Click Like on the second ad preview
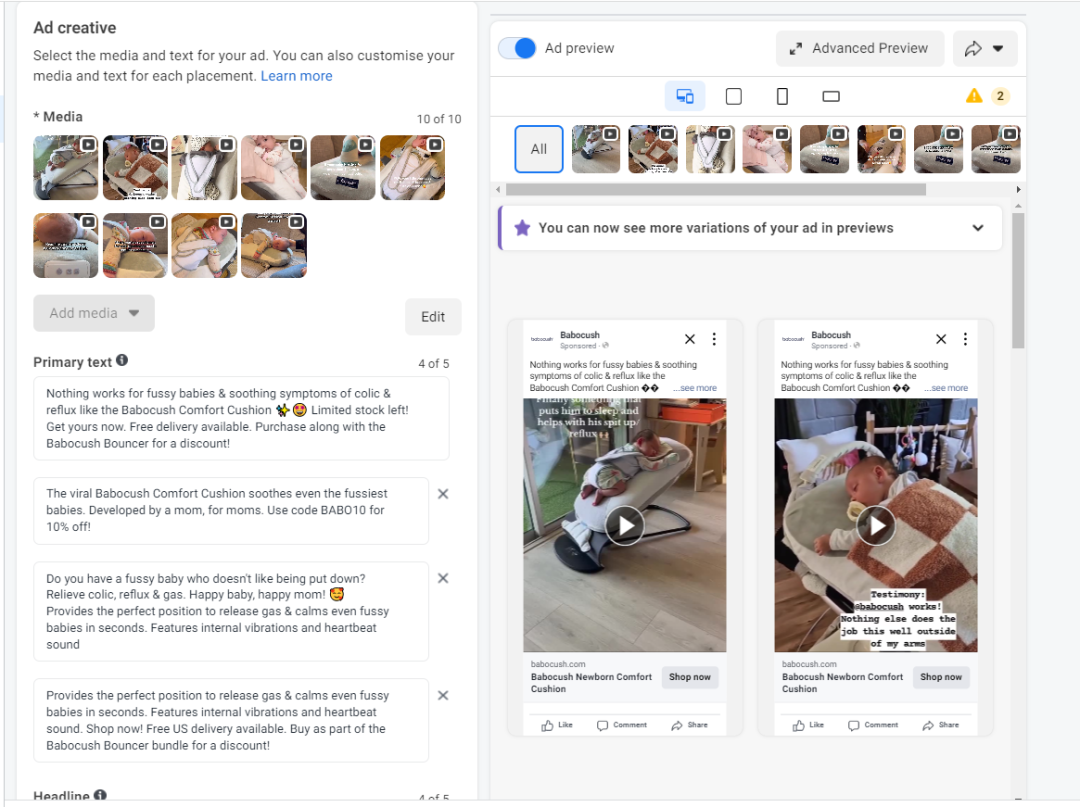Viewport: 1080px width, 807px height. pos(809,725)
